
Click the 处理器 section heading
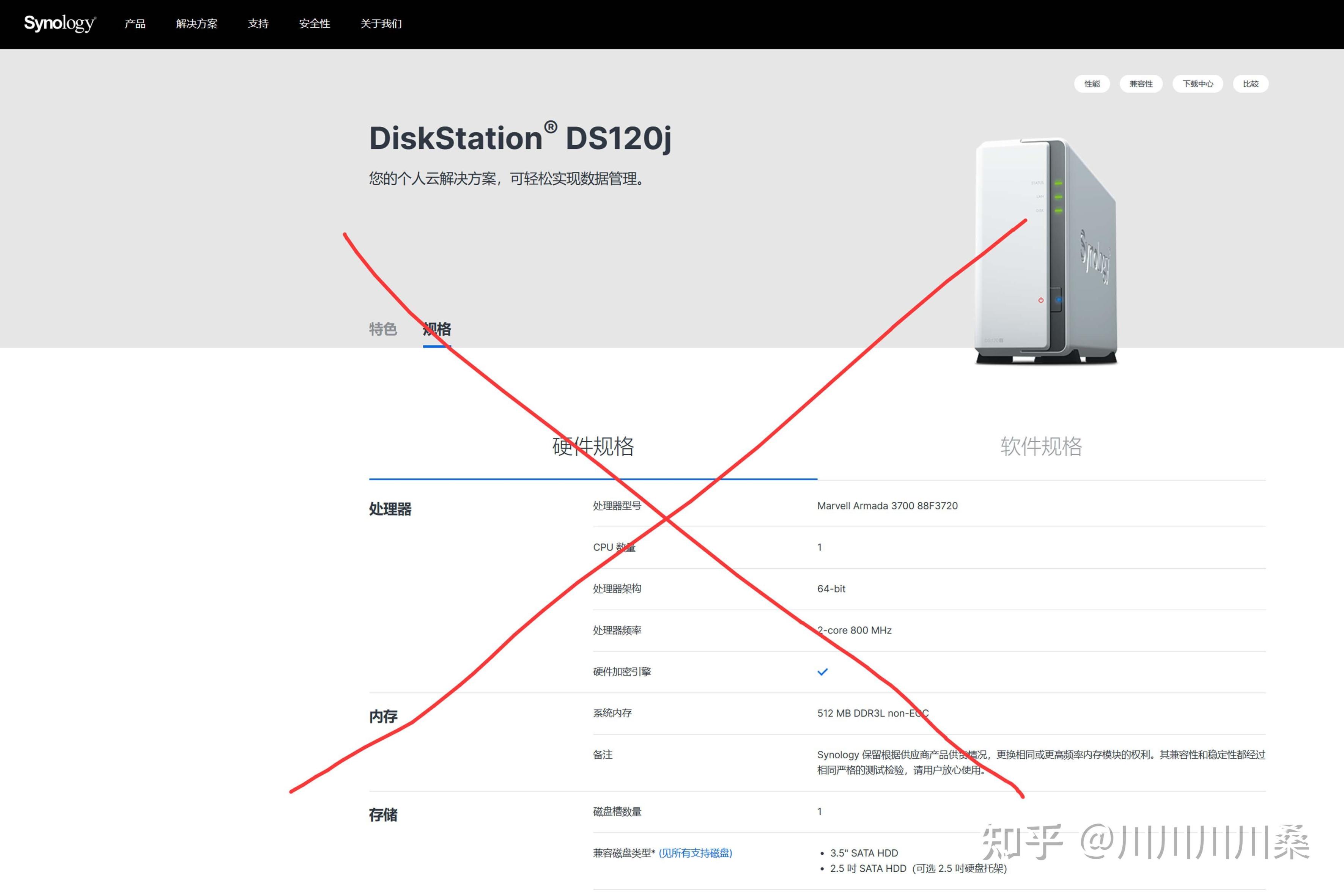click(390, 509)
